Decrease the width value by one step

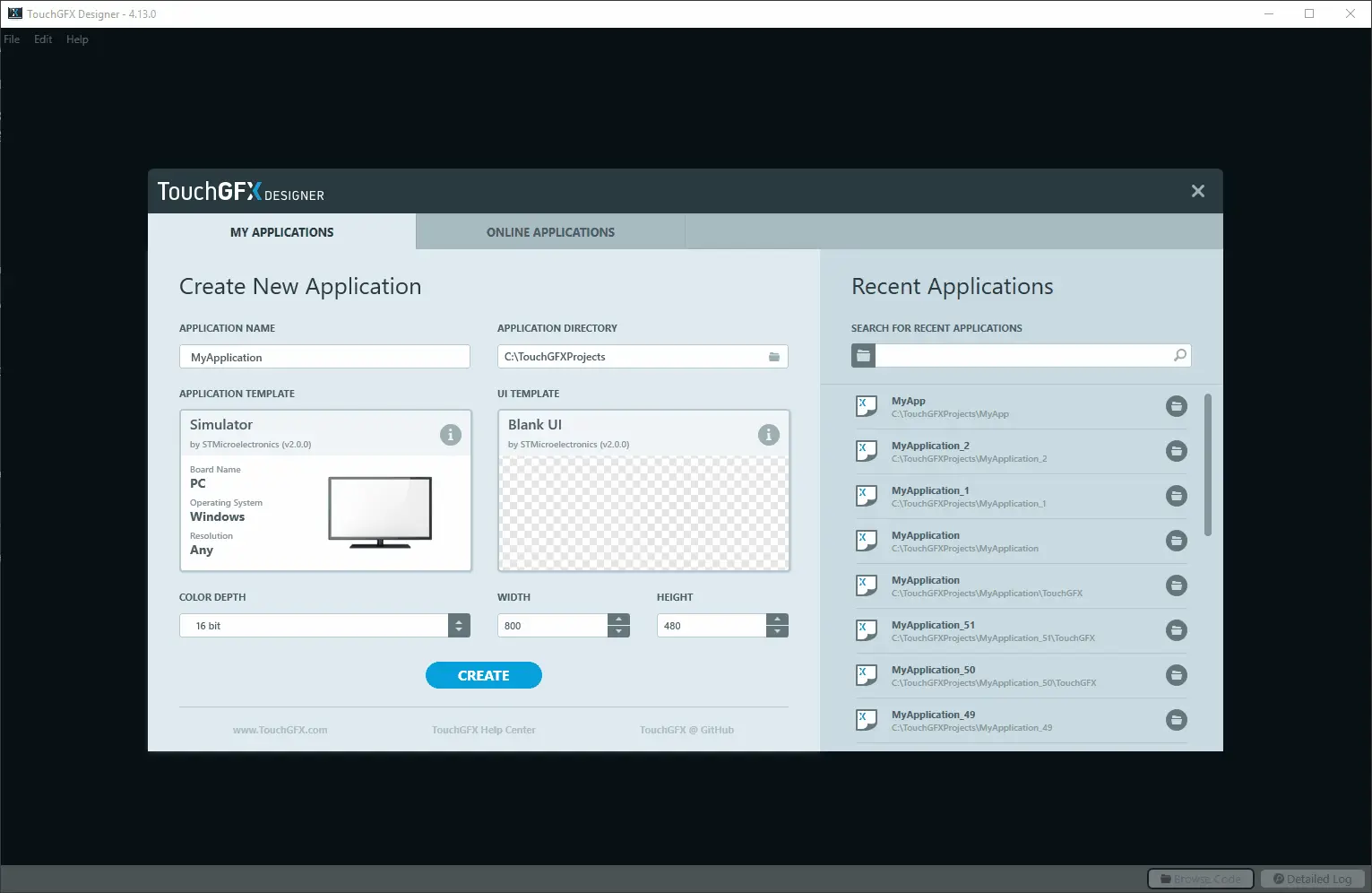(x=618, y=631)
